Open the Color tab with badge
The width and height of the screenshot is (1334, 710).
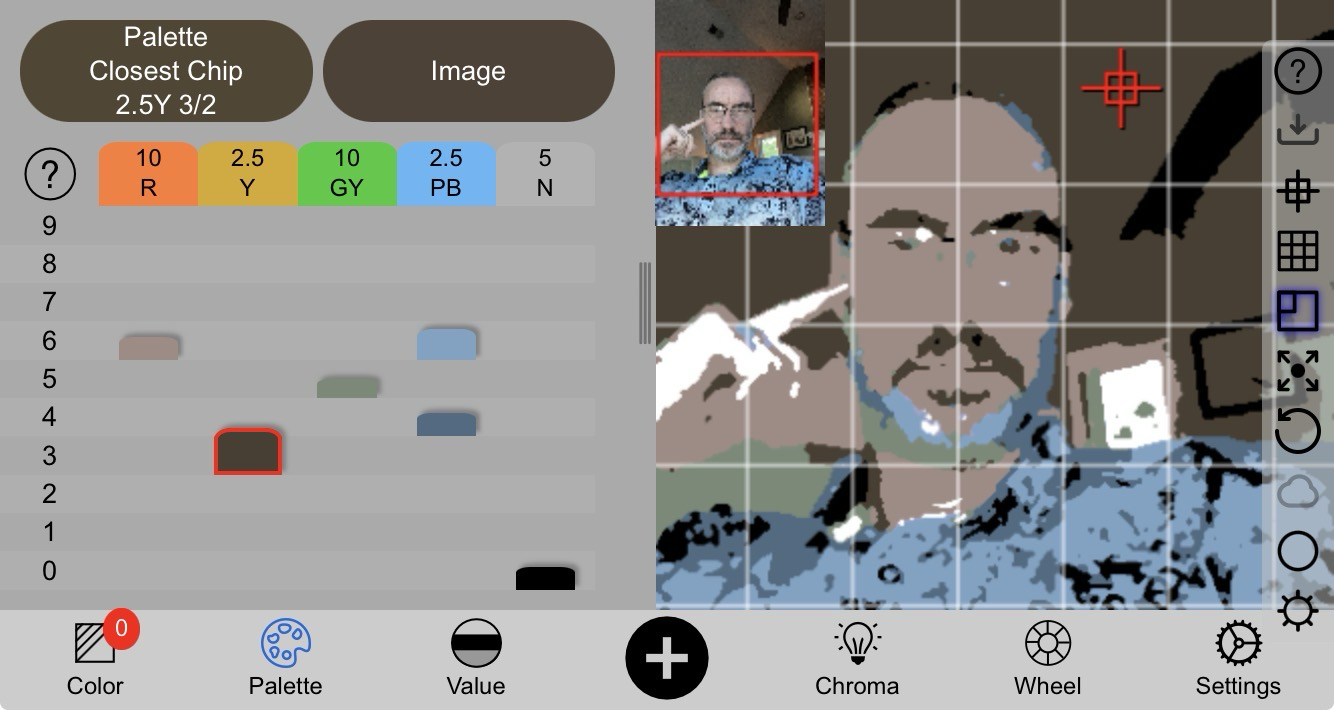pos(95,658)
